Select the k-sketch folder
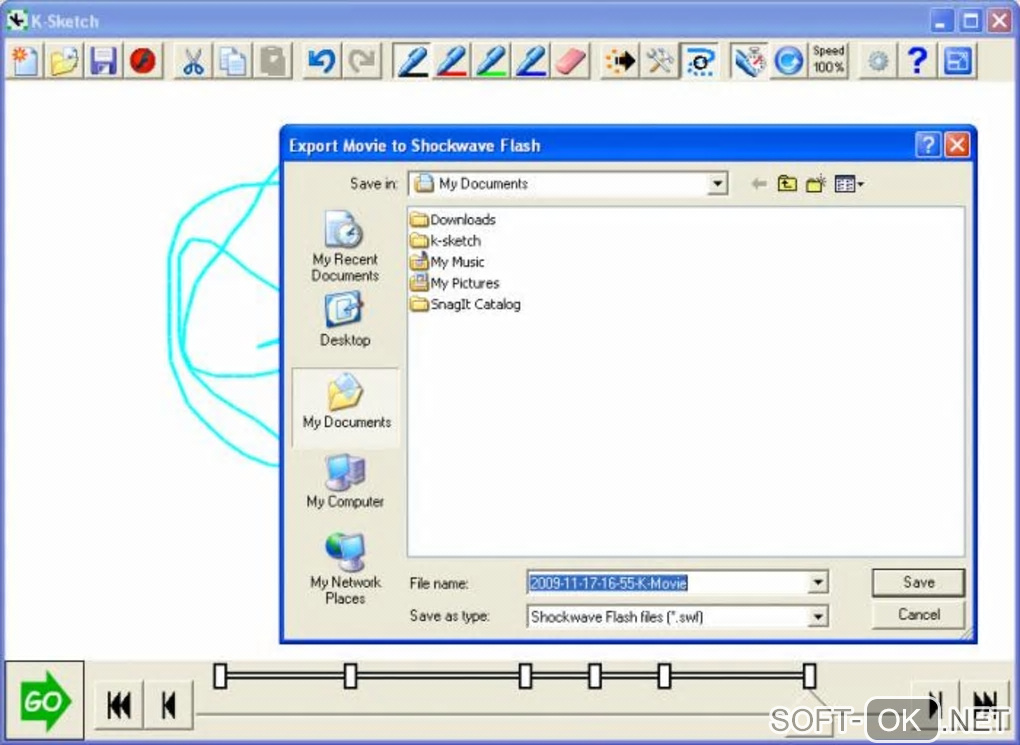Viewport: 1020px width, 745px height. click(446, 241)
